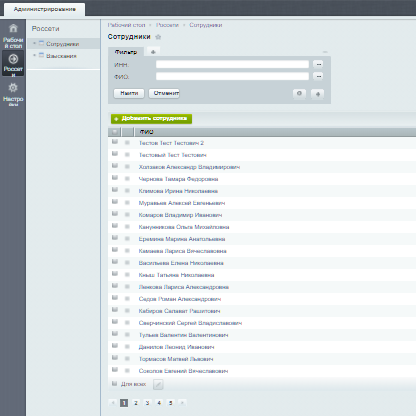
Task: Focus the ИНН filter input field
Action: (x=232, y=64)
